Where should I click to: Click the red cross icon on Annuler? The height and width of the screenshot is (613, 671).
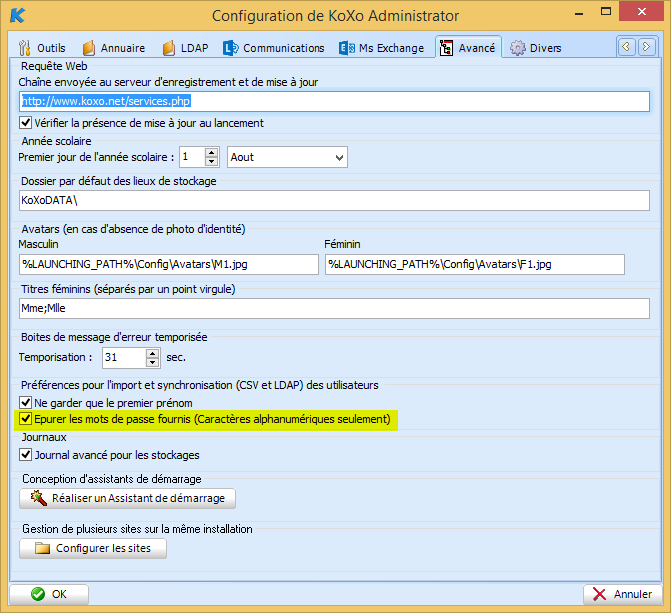click(600, 594)
